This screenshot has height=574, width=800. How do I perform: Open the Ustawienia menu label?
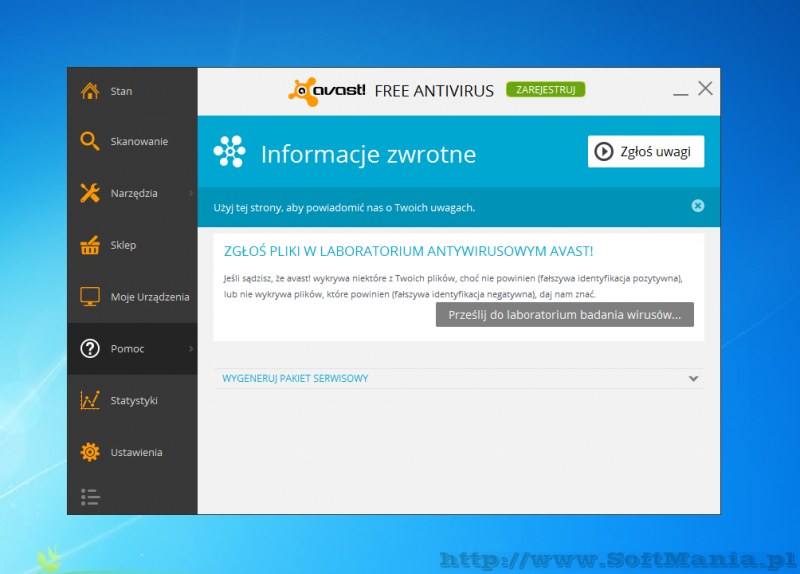(x=136, y=453)
